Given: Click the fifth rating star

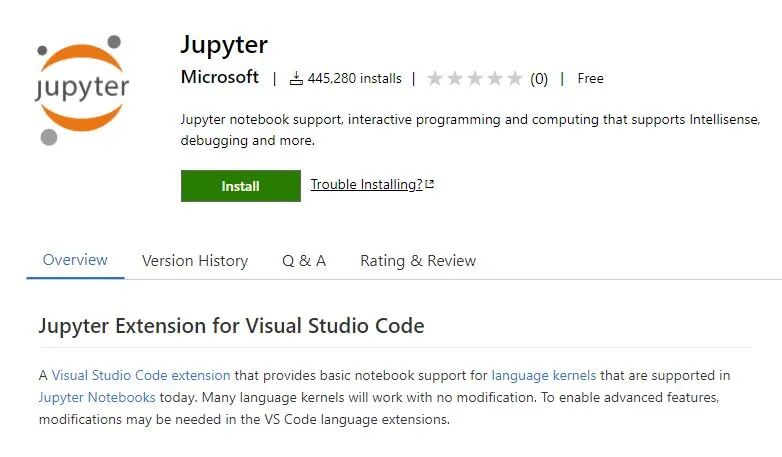Looking at the screenshot, I should click(515, 78).
